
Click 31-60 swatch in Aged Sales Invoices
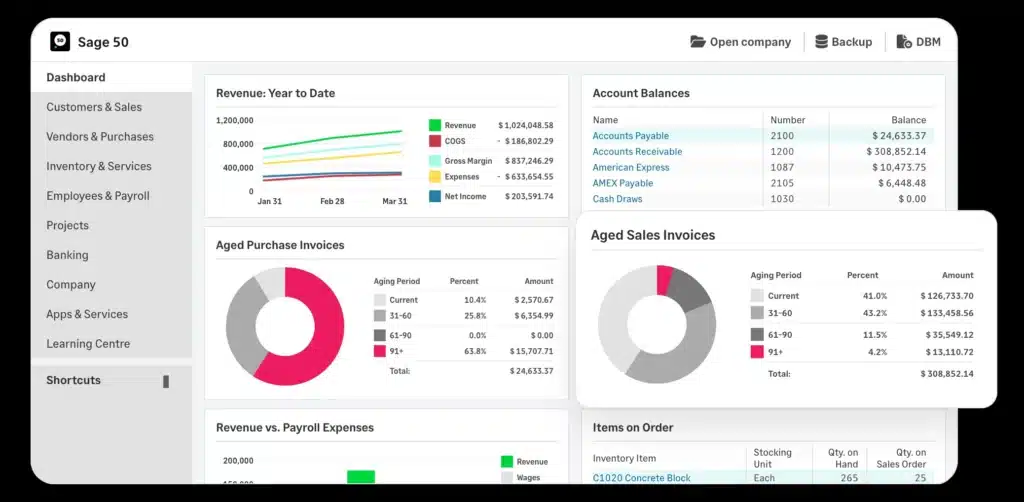[x=757, y=313]
